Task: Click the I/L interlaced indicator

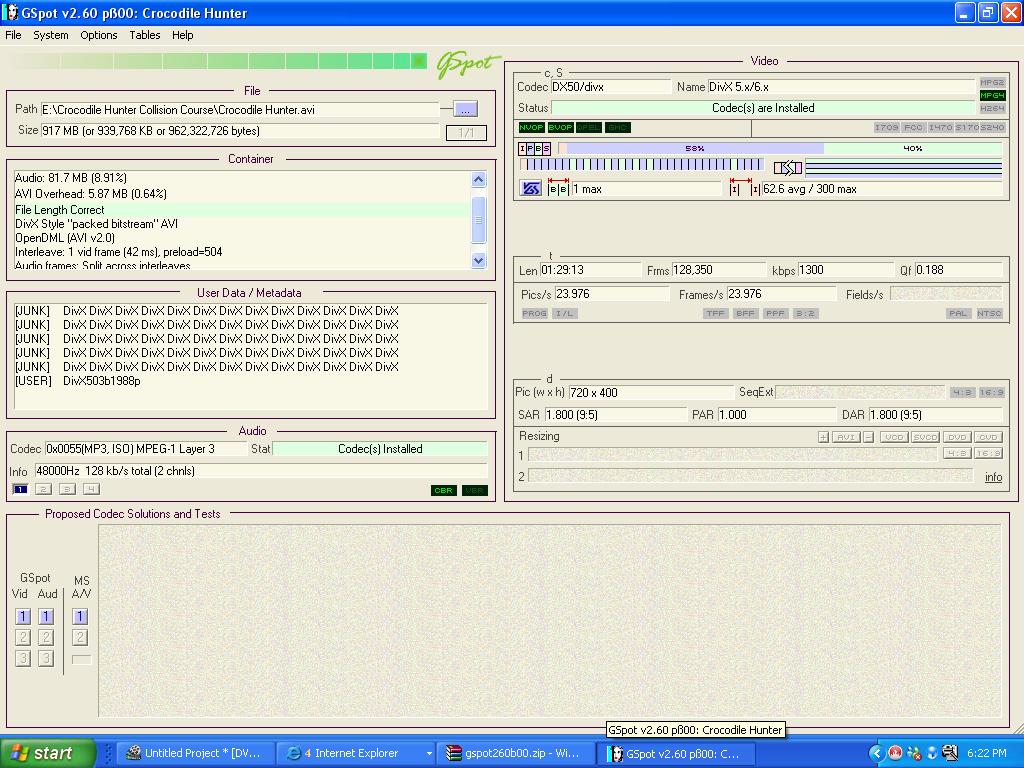Action: [x=564, y=313]
